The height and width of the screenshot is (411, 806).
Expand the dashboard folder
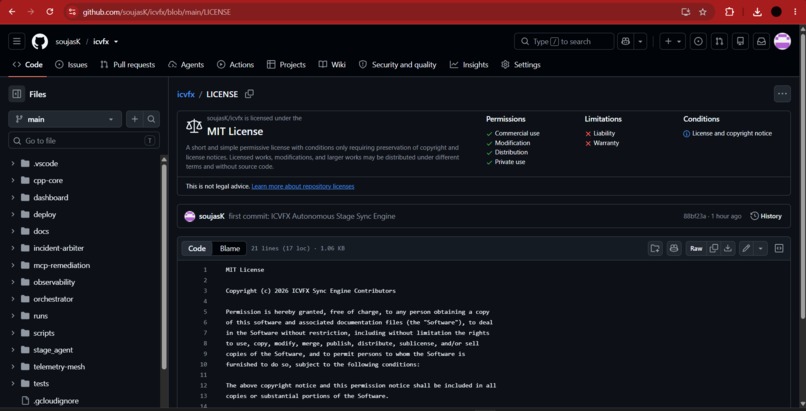click(x=12, y=197)
